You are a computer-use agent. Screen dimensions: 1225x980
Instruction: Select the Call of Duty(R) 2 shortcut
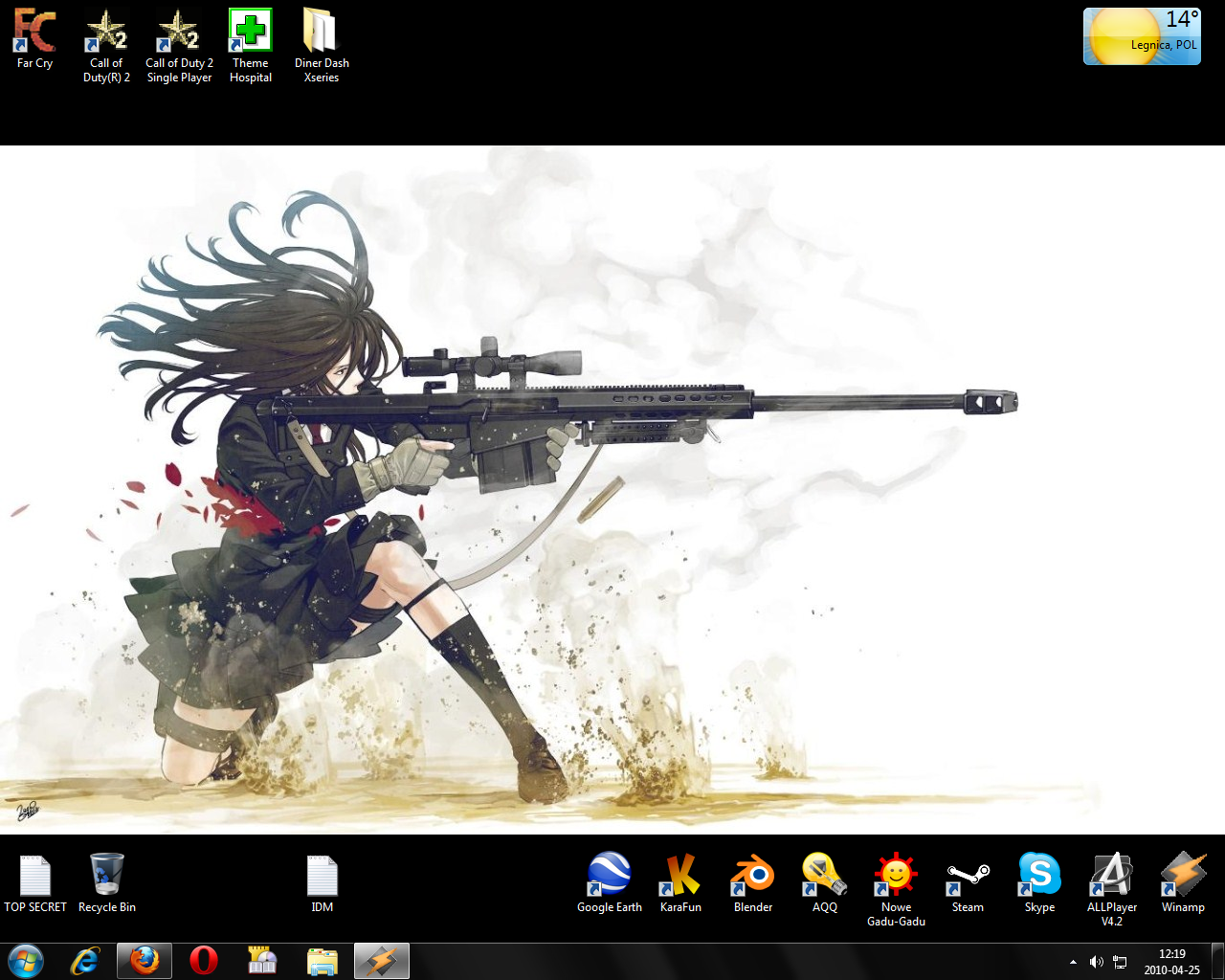[106, 46]
